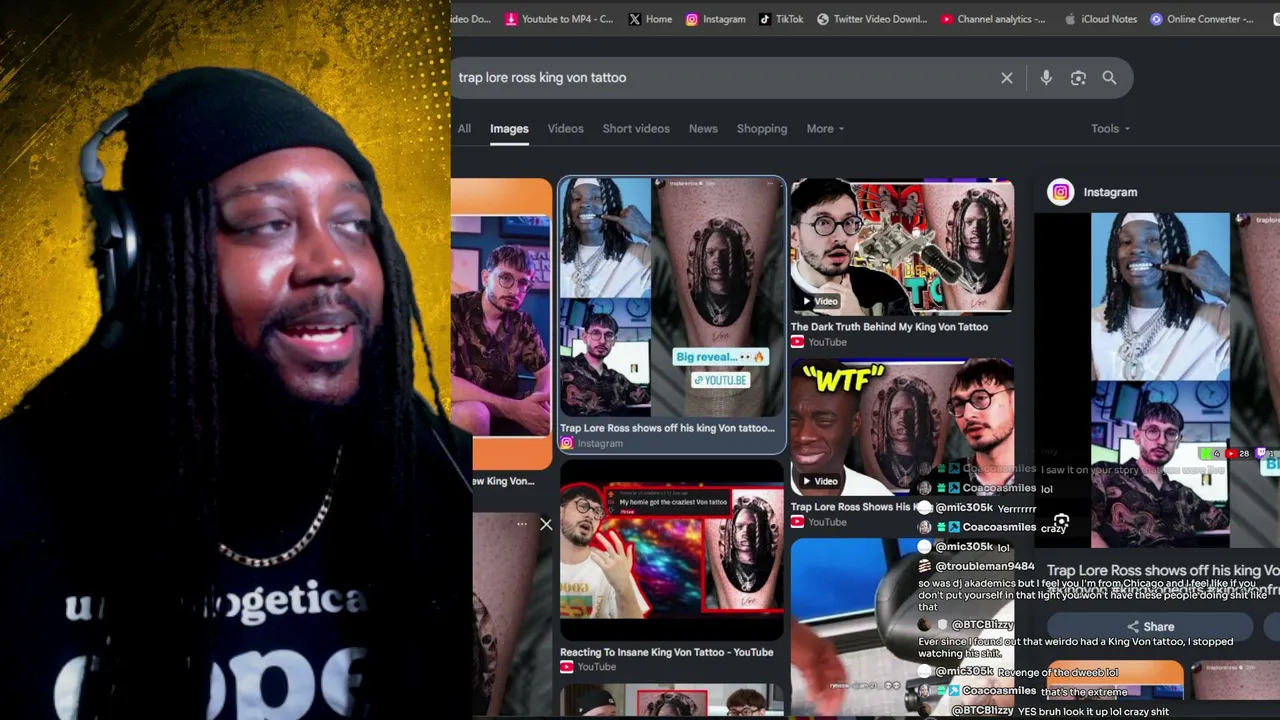The width and height of the screenshot is (1280, 720).
Task: Open the Tools dropdown
Action: click(1110, 129)
